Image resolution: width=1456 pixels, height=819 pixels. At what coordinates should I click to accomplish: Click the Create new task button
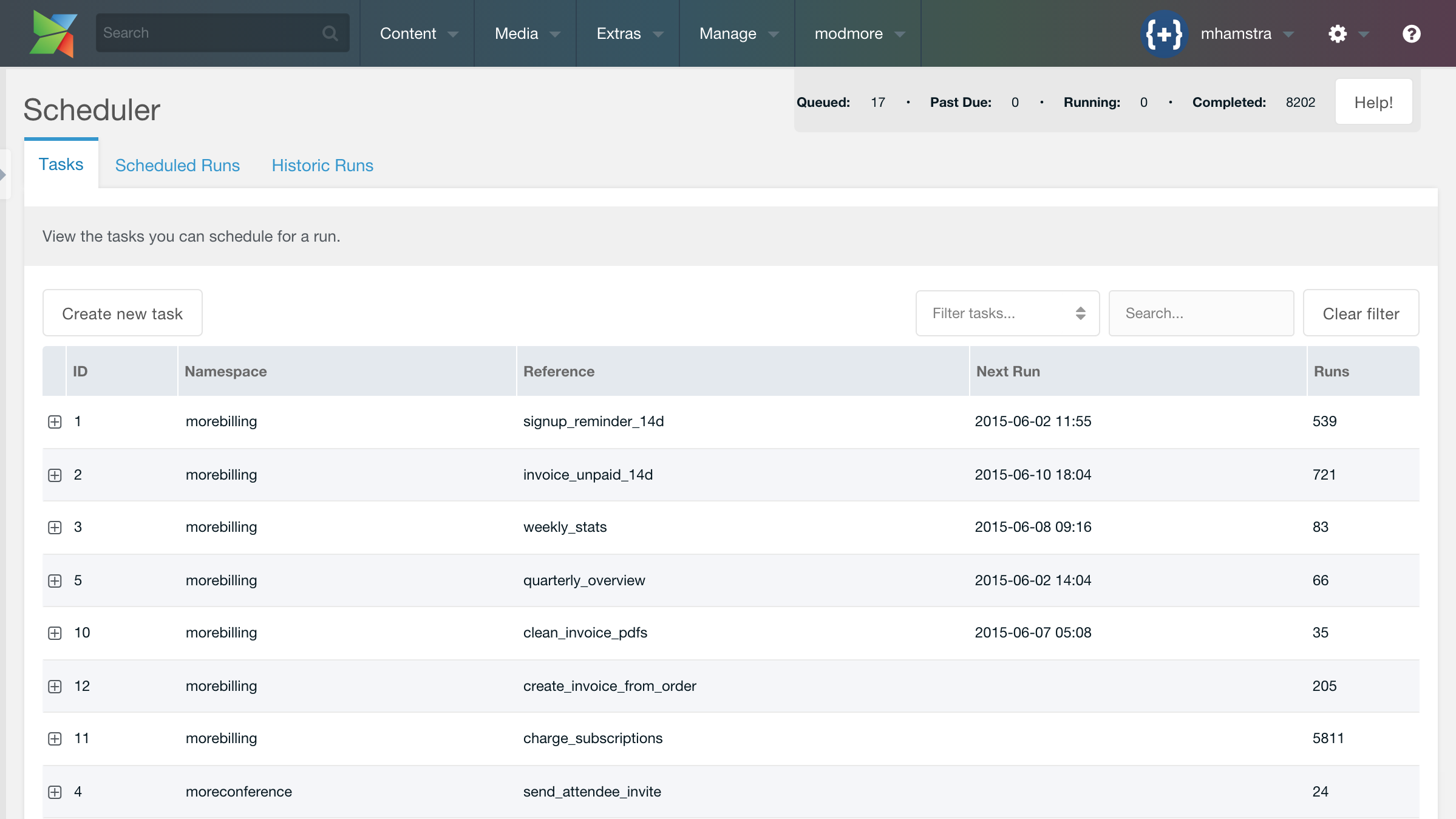(x=122, y=313)
